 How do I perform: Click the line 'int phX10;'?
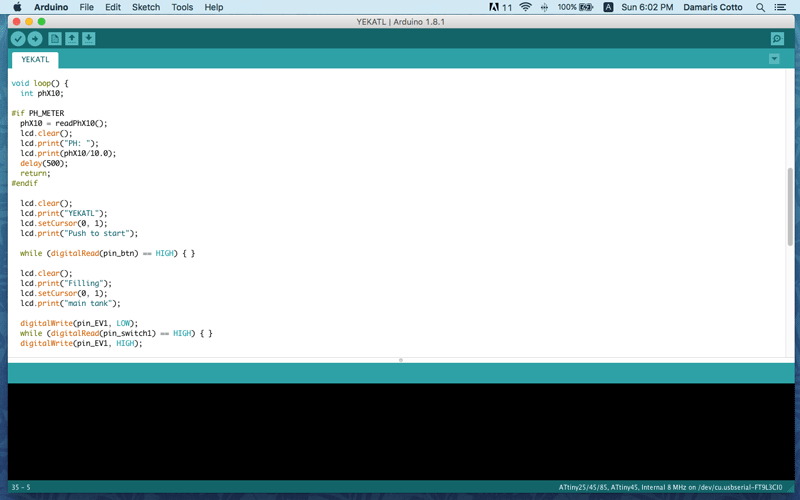[42, 93]
